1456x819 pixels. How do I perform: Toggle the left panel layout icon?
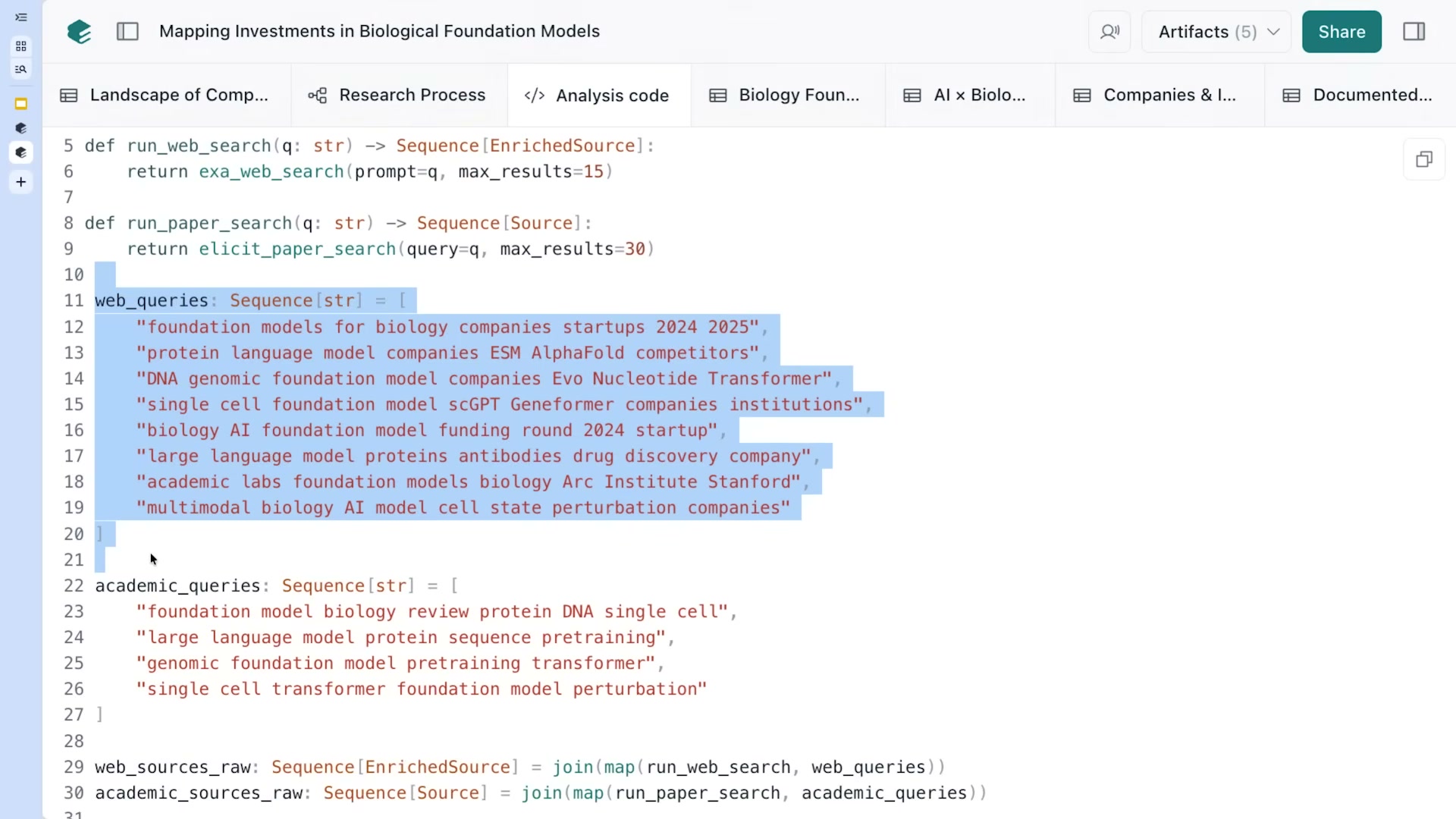[127, 31]
